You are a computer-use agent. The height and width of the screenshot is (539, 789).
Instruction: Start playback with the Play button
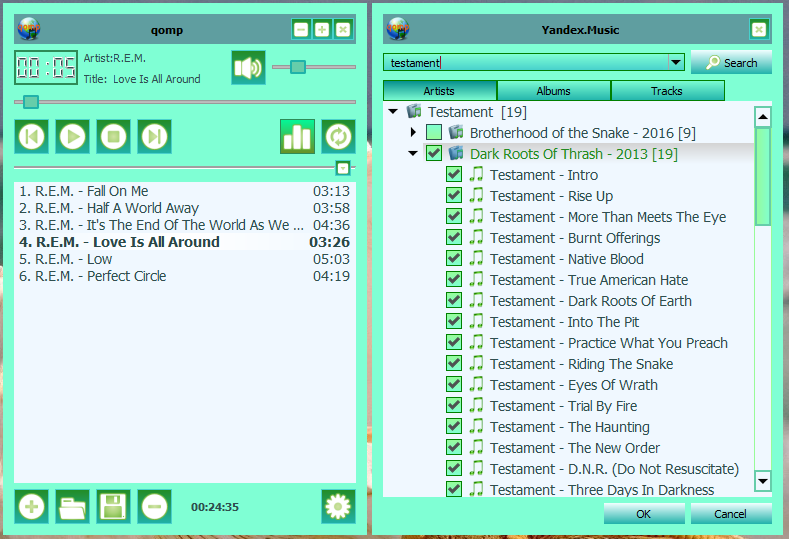pos(72,136)
